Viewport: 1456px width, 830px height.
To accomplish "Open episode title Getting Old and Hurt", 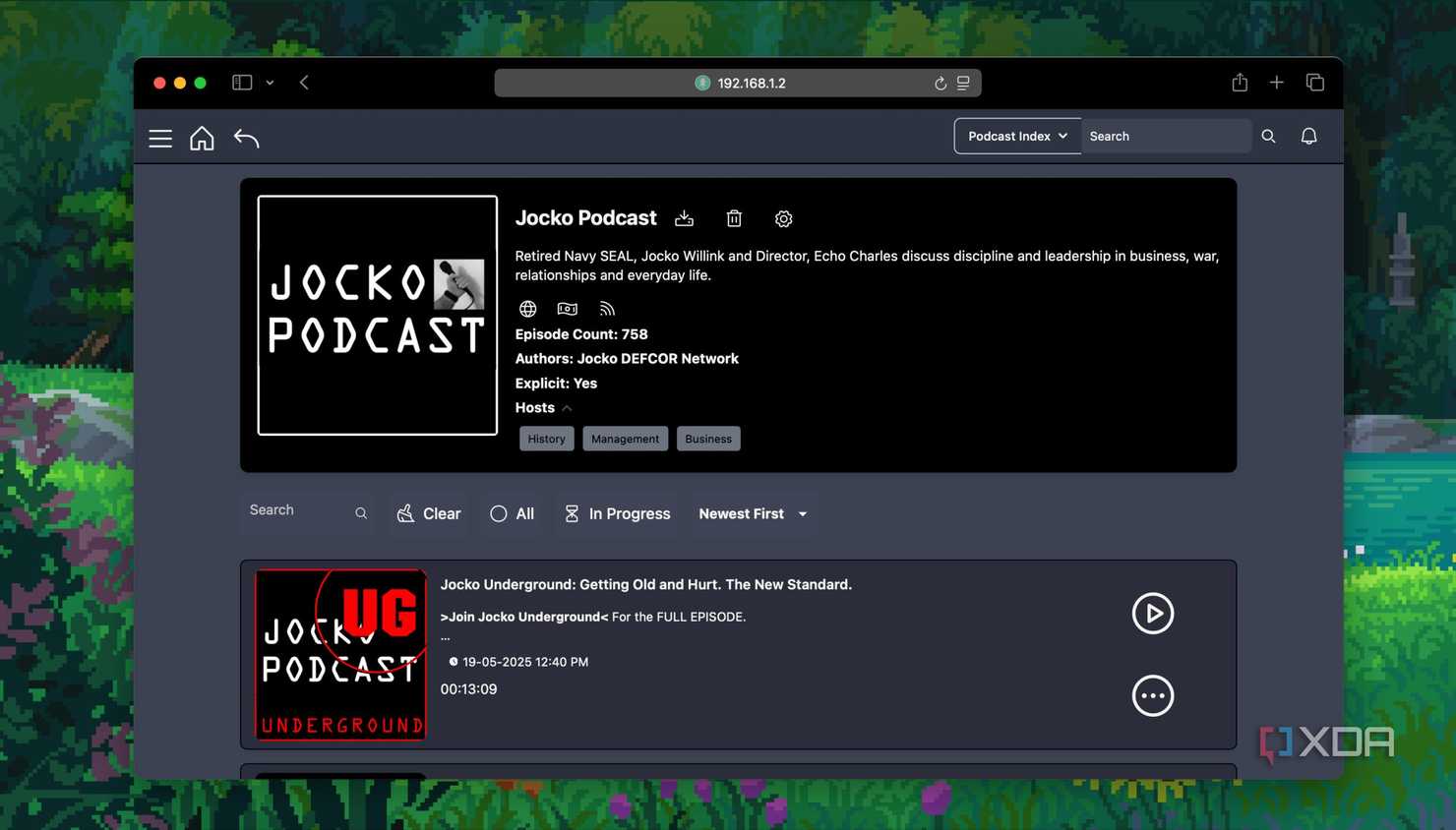I will click(645, 584).
